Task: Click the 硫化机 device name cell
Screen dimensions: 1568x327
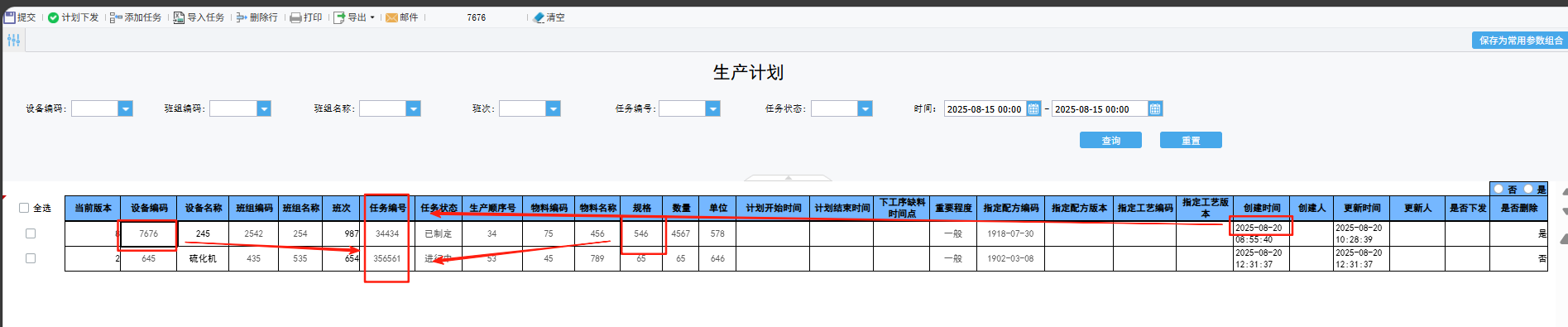Action: [x=203, y=258]
